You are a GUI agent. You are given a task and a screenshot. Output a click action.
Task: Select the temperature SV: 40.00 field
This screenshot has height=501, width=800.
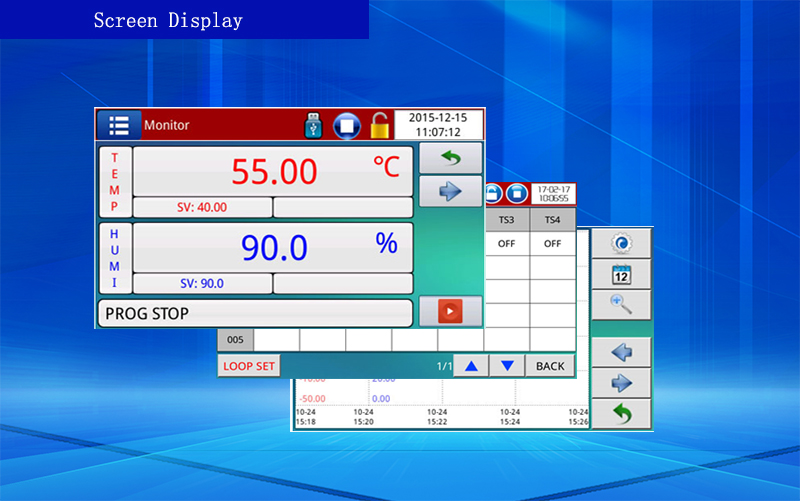(x=203, y=207)
